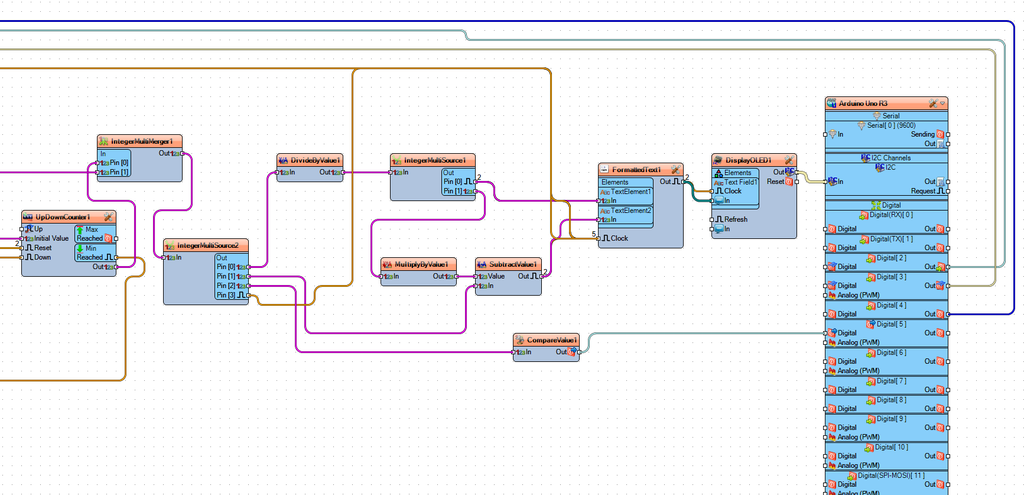Viewport: 1024px width, 495px height.
Task: Select the DivideByValue1 component icon
Action: [283, 160]
